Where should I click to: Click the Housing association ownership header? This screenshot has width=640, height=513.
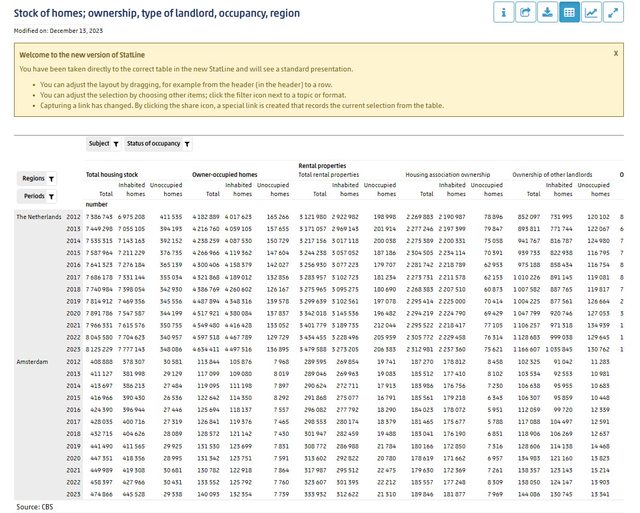[x=447, y=175]
